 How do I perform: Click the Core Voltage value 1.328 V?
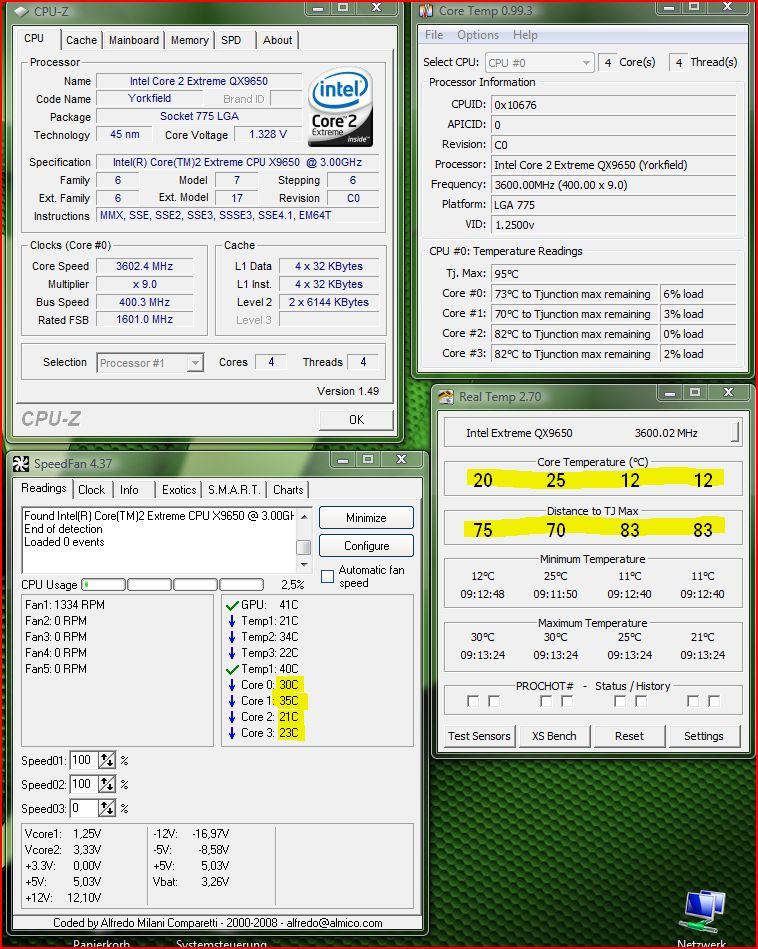click(268, 134)
